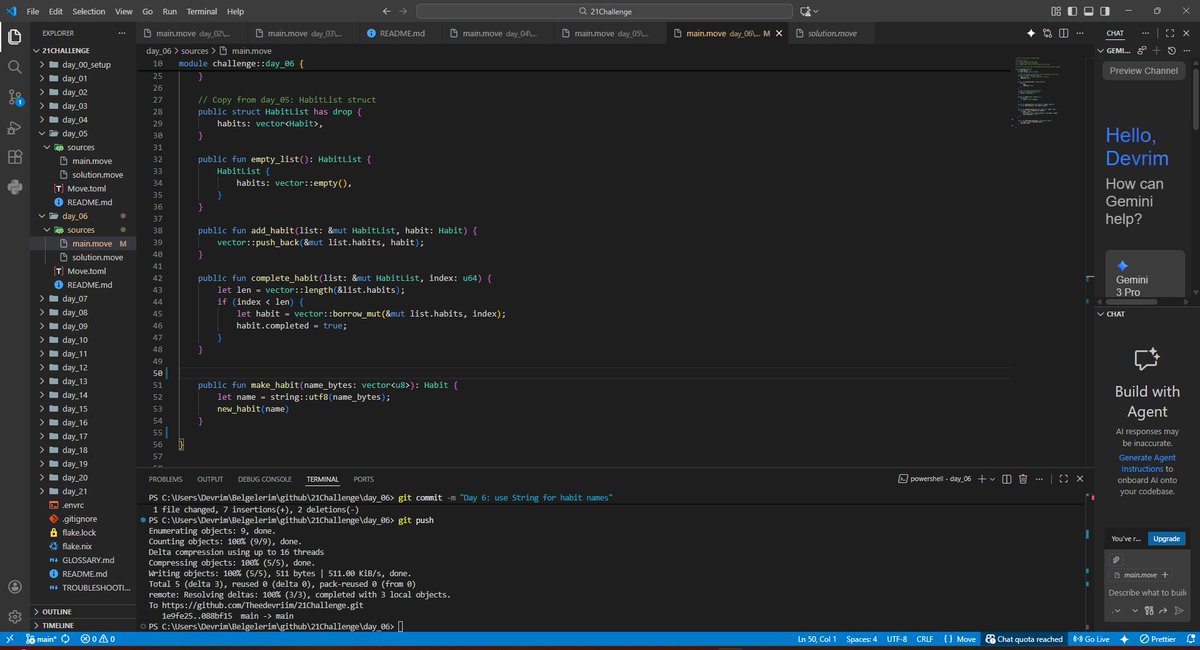1200x650 pixels.
Task: Open editor More Actions ellipsis menu
Action: coord(1082,33)
